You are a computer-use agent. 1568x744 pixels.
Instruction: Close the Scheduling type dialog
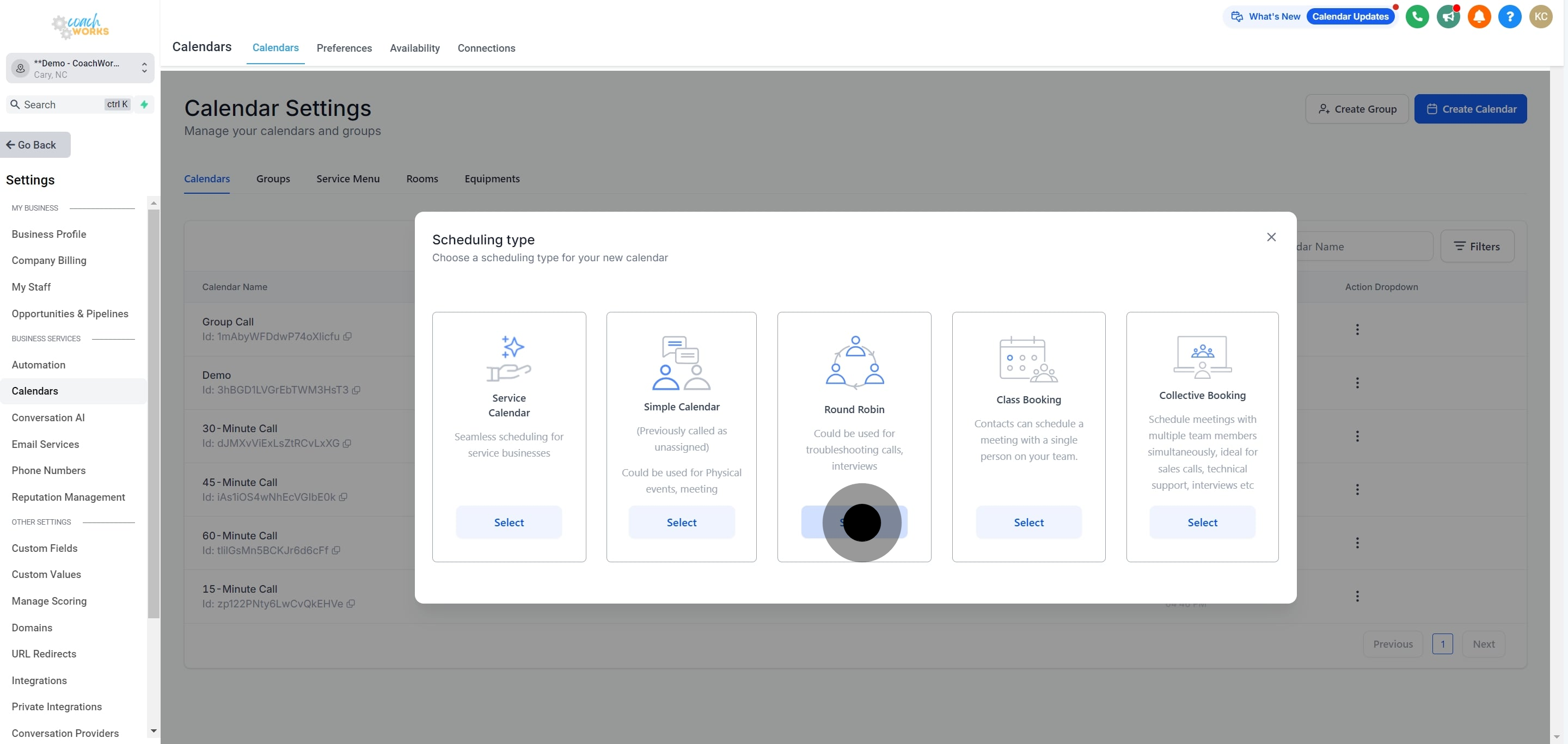1271,237
